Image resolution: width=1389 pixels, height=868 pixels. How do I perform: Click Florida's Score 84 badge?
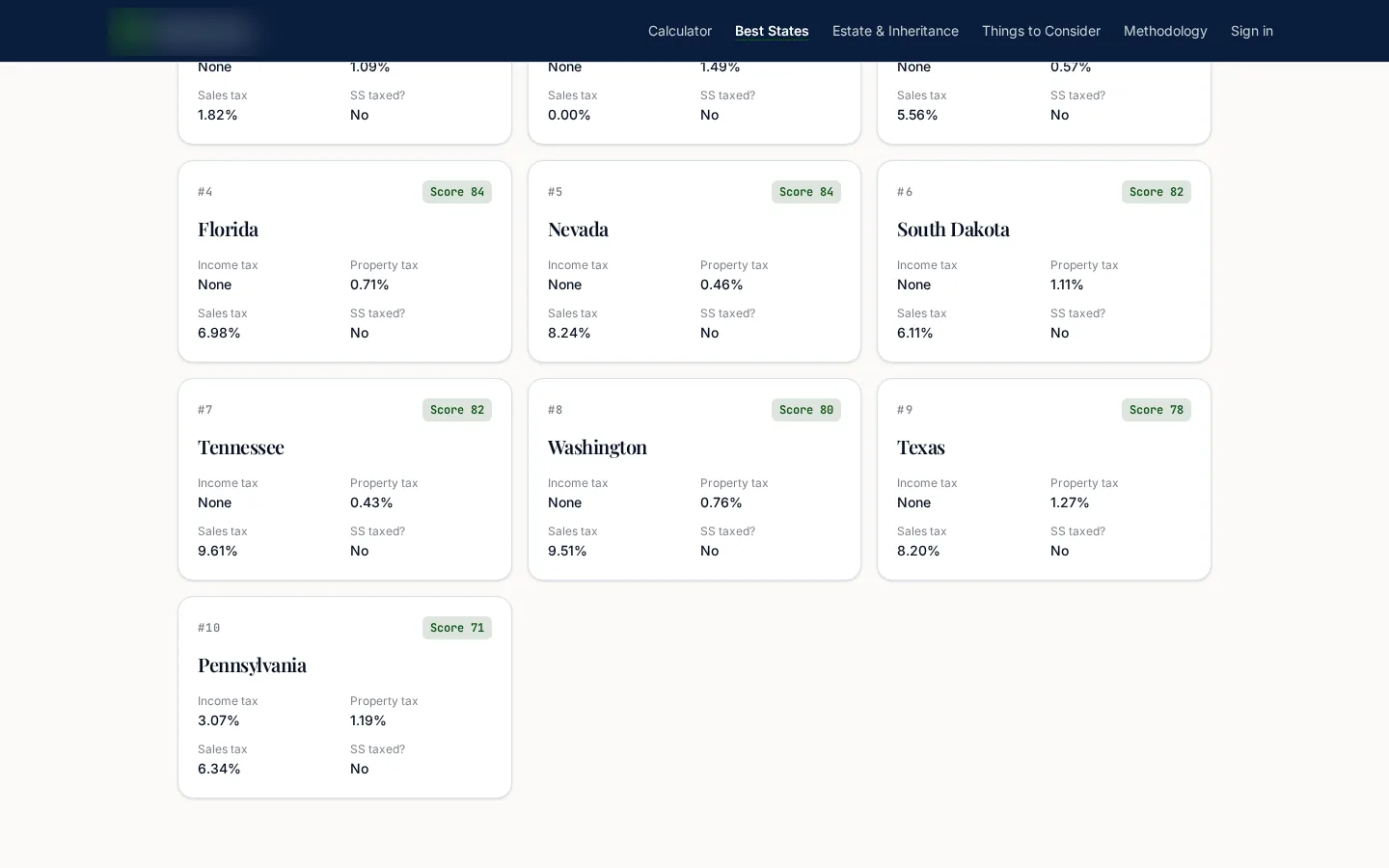click(x=457, y=192)
